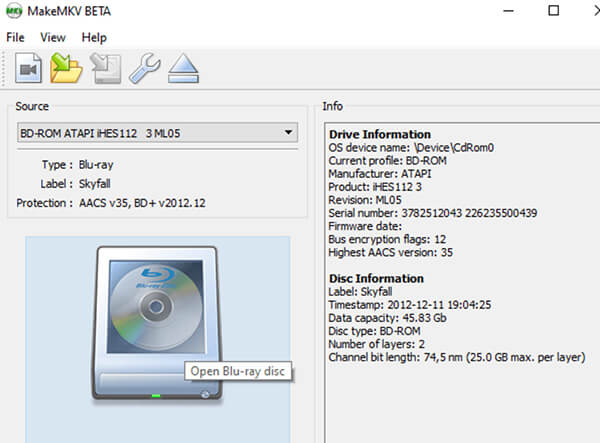Click the Revision ML05 line
600x443 pixels.
pyautogui.click(x=365, y=200)
